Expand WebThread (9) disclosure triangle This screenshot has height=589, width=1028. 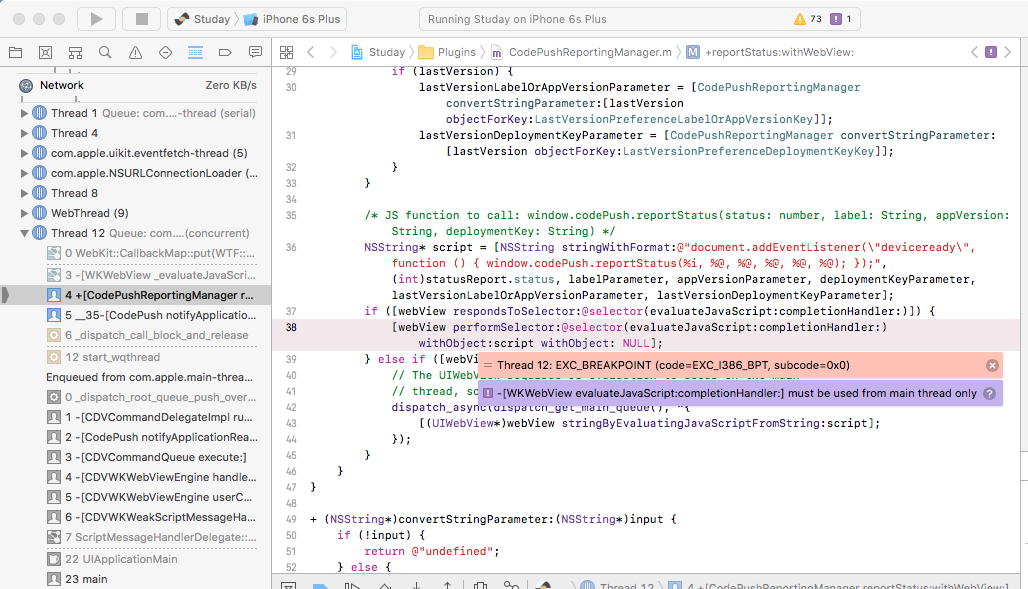[x=24, y=213]
